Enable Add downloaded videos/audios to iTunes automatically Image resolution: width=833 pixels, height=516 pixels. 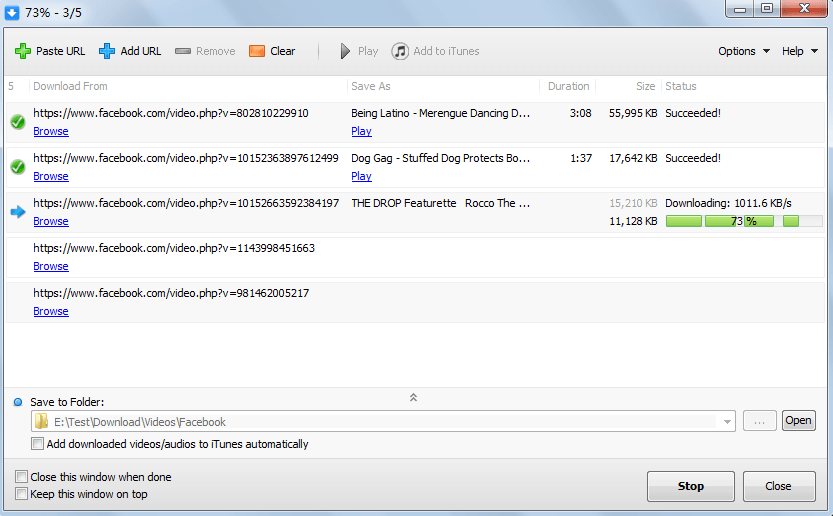37,444
